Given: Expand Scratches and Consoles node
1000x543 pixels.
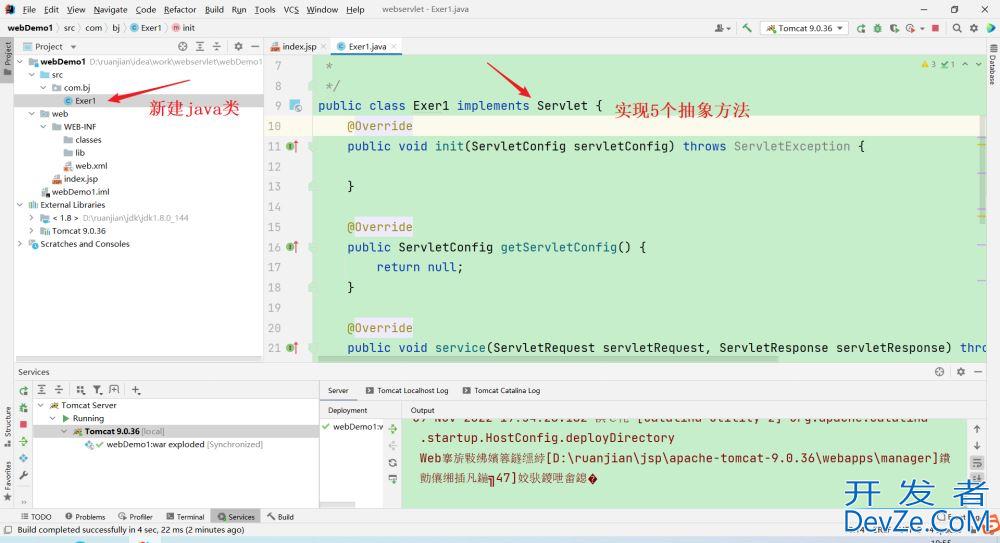Looking at the screenshot, I should (x=20, y=244).
